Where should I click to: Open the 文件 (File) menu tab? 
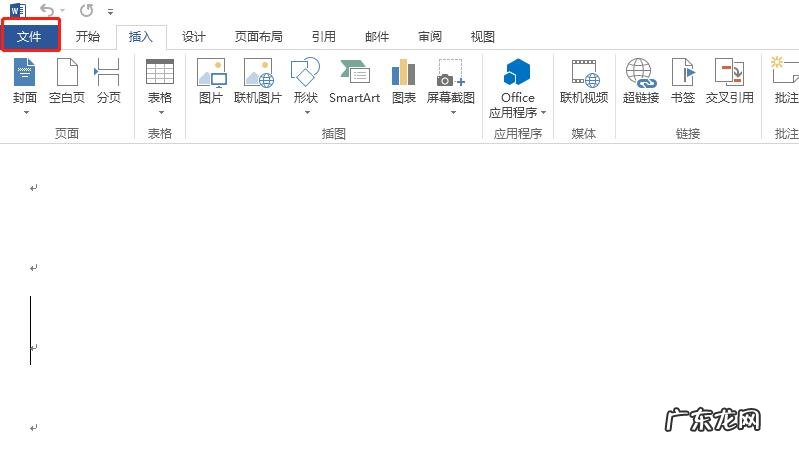coord(30,36)
